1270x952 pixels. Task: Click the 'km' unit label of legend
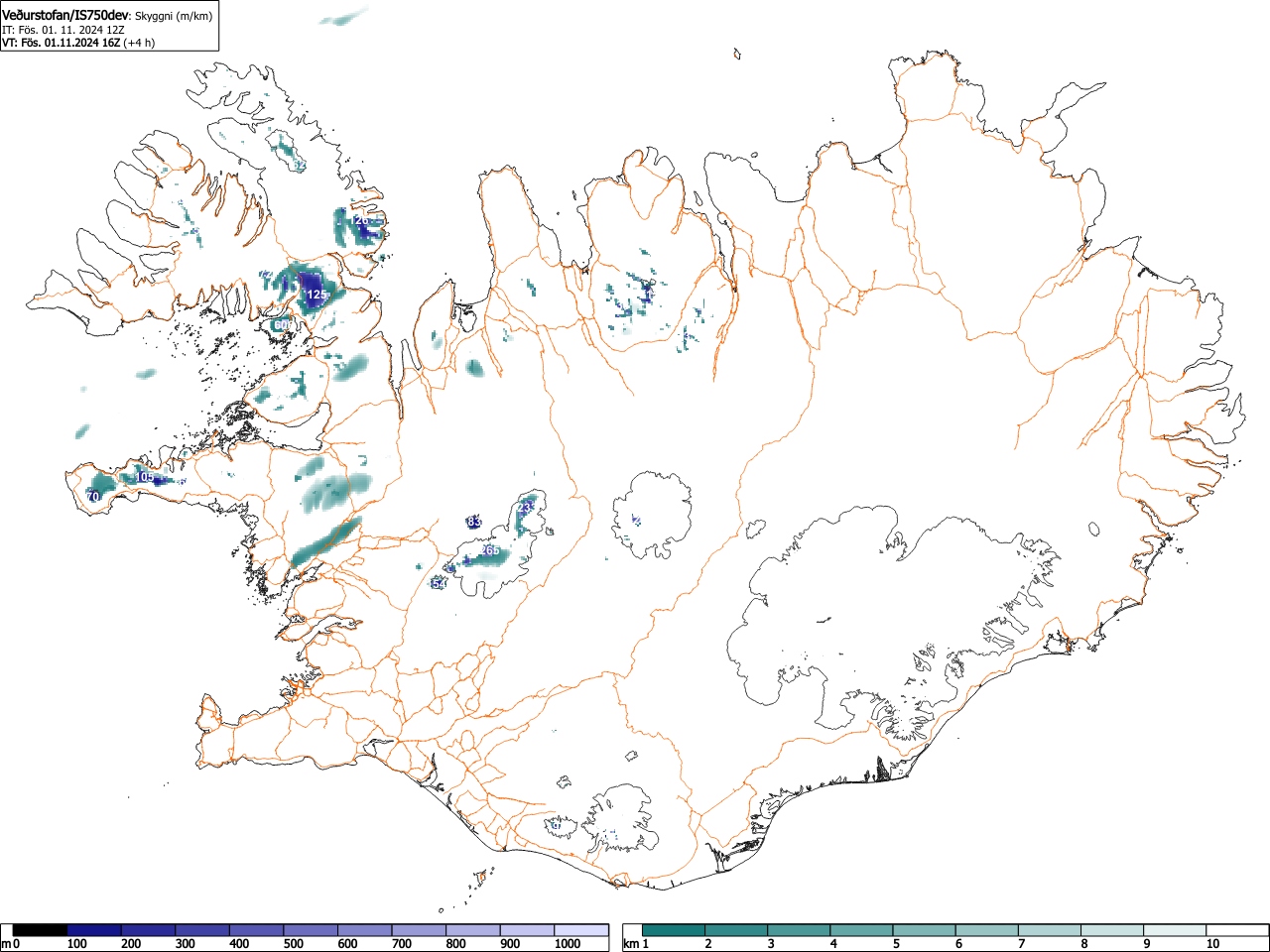coord(631,945)
